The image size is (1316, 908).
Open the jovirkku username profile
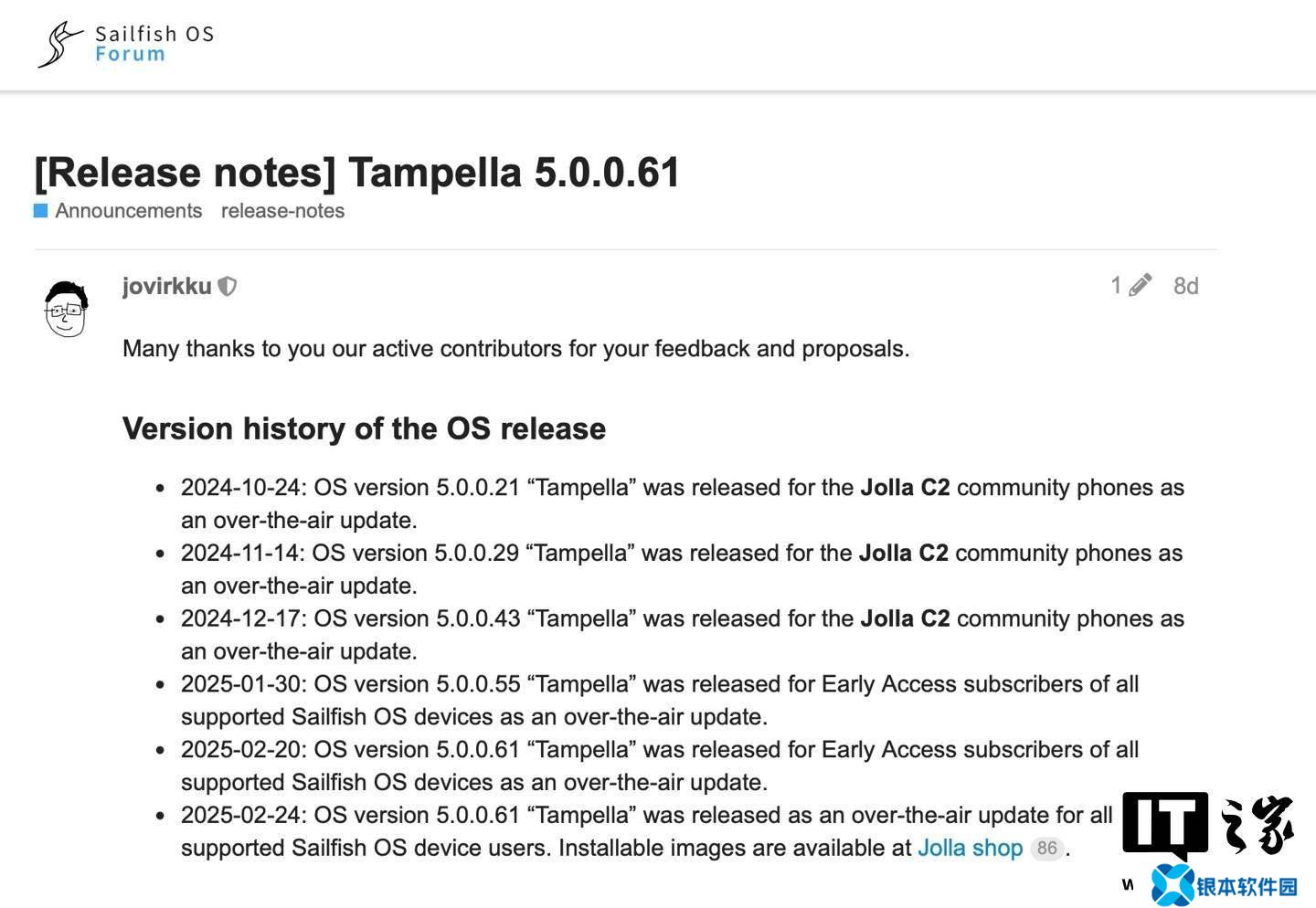(x=167, y=286)
